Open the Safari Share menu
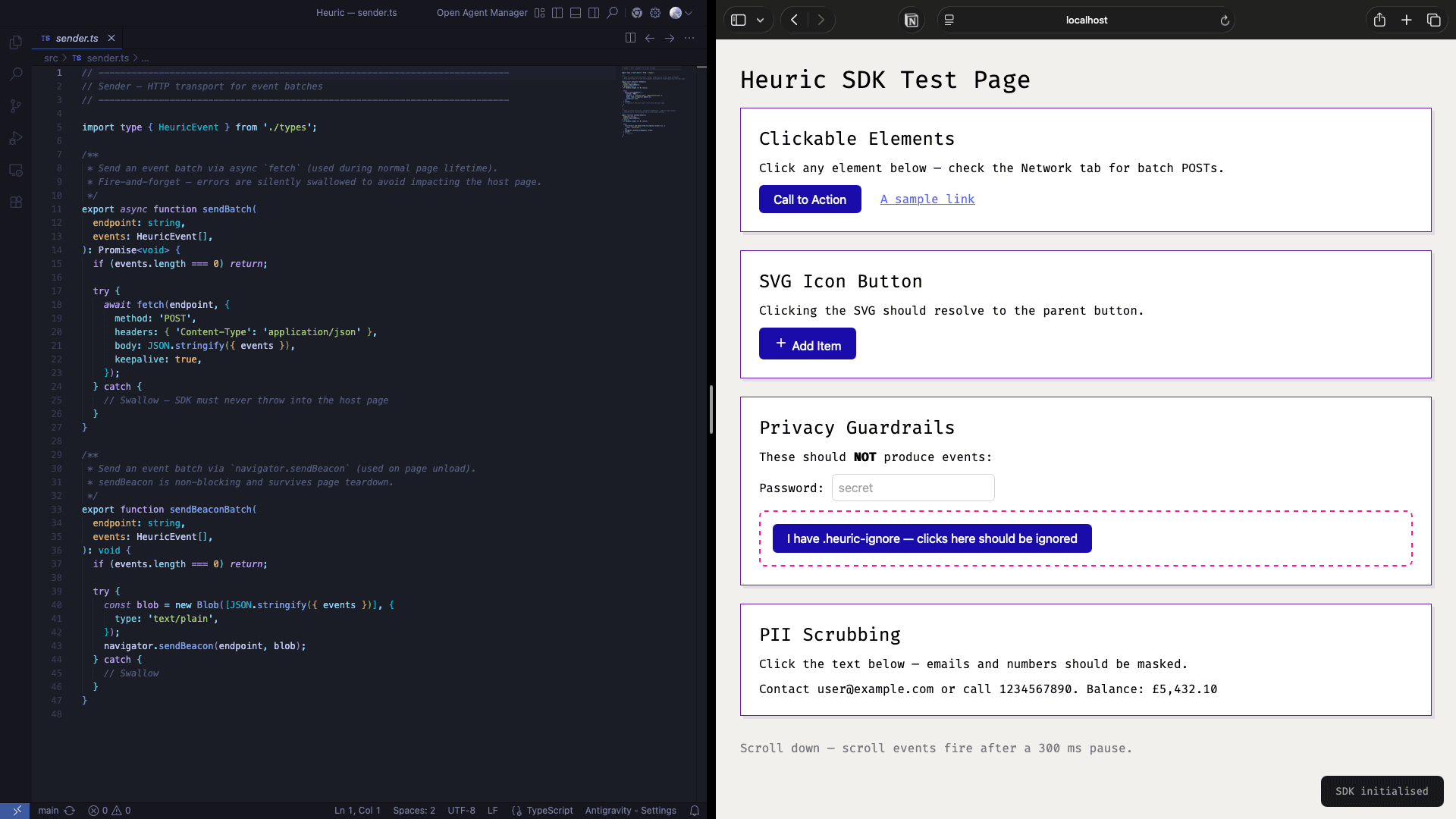 click(x=1379, y=20)
